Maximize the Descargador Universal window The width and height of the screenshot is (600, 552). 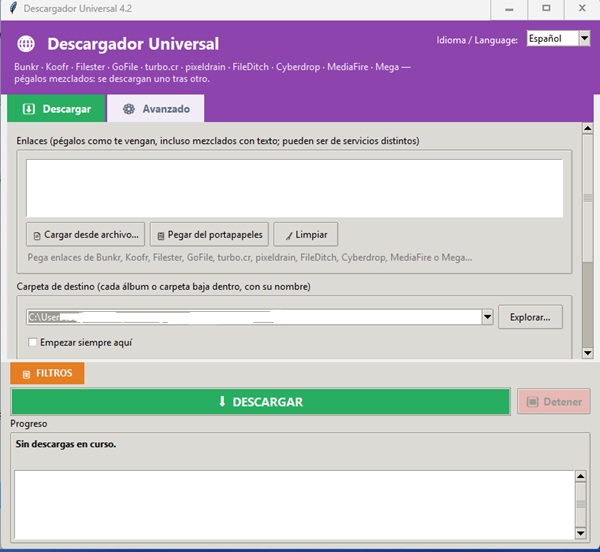click(546, 9)
